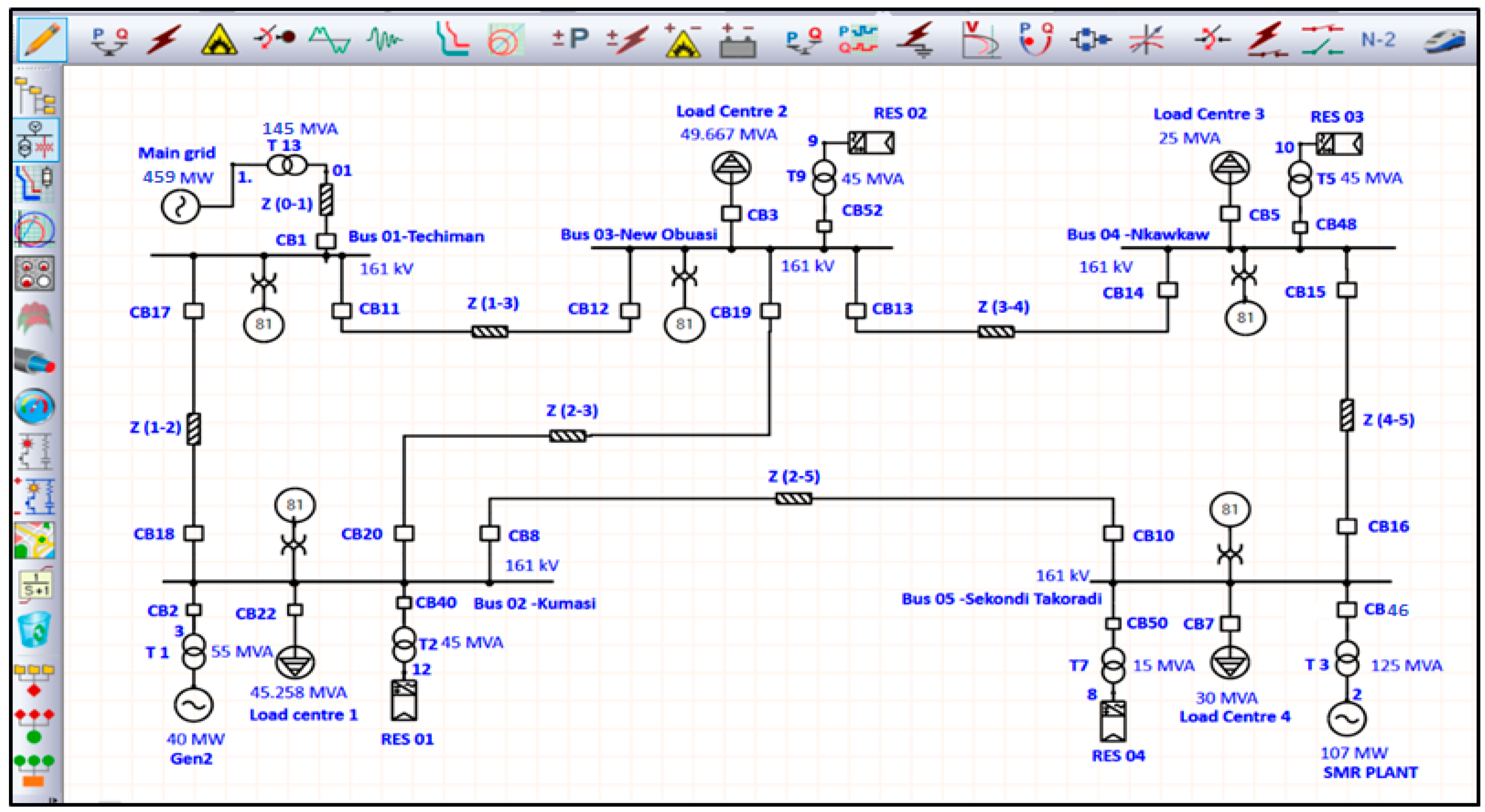Open the train traction analysis icon

[x=1444, y=41]
